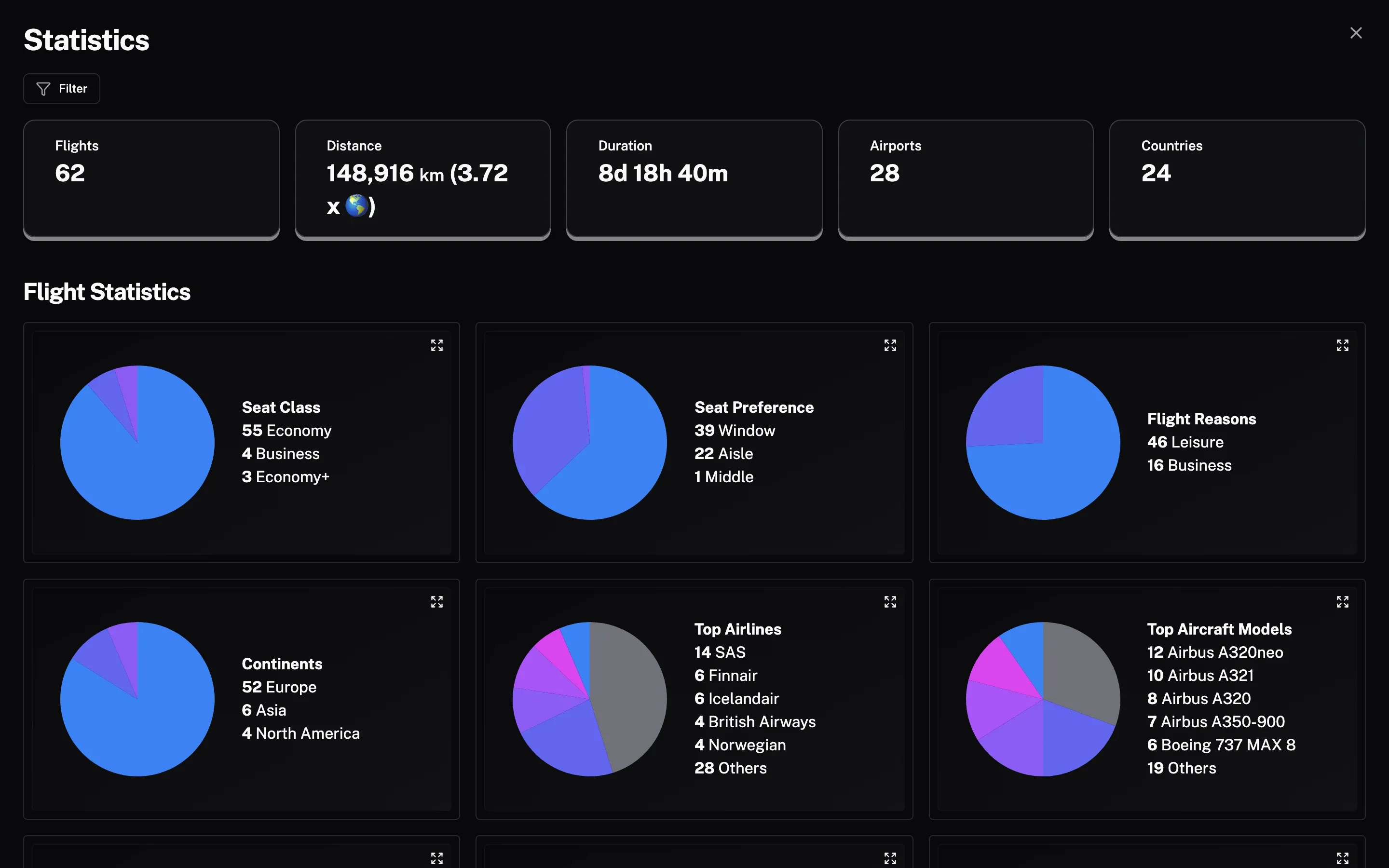This screenshot has width=1389, height=868.
Task: Click the '16 Business' flight reason entry
Action: point(1189,465)
